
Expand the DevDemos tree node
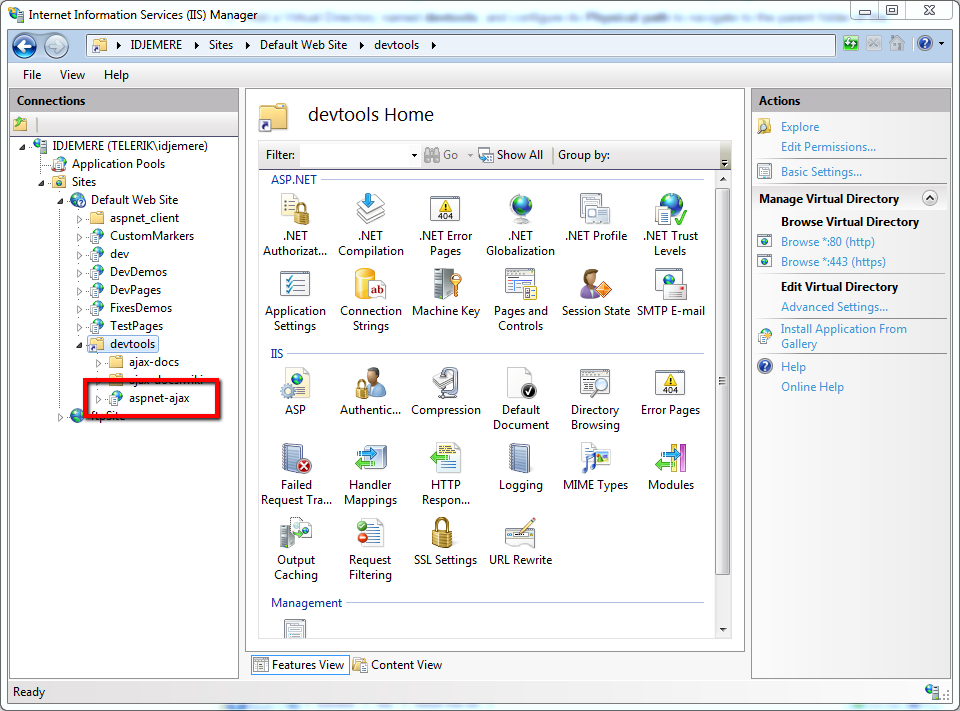(80, 272)
